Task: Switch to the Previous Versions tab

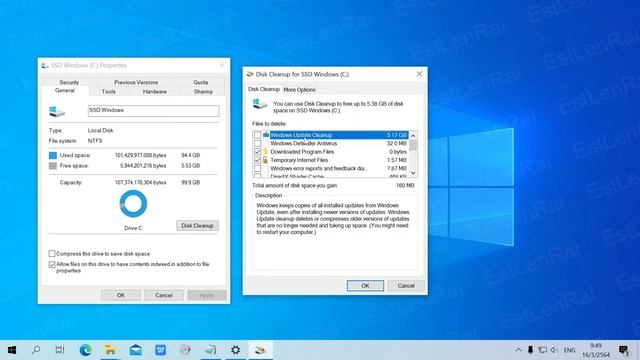Action: click(x=136, y=82)
